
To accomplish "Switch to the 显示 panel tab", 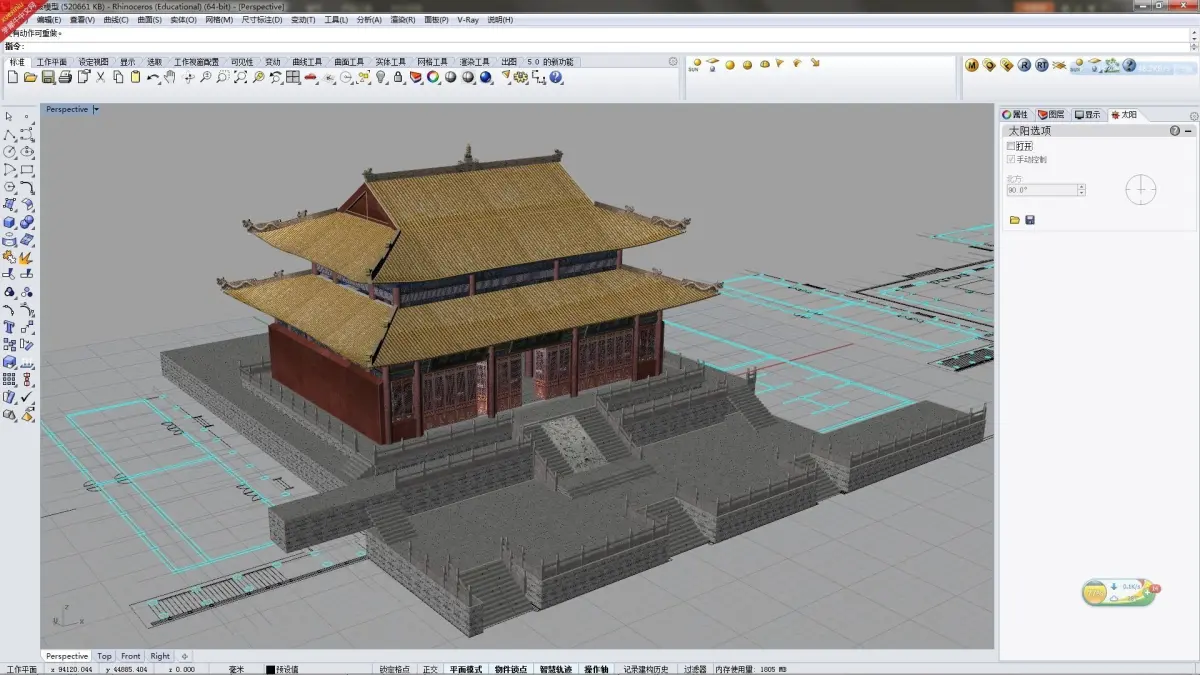I will coord(1088,115).
